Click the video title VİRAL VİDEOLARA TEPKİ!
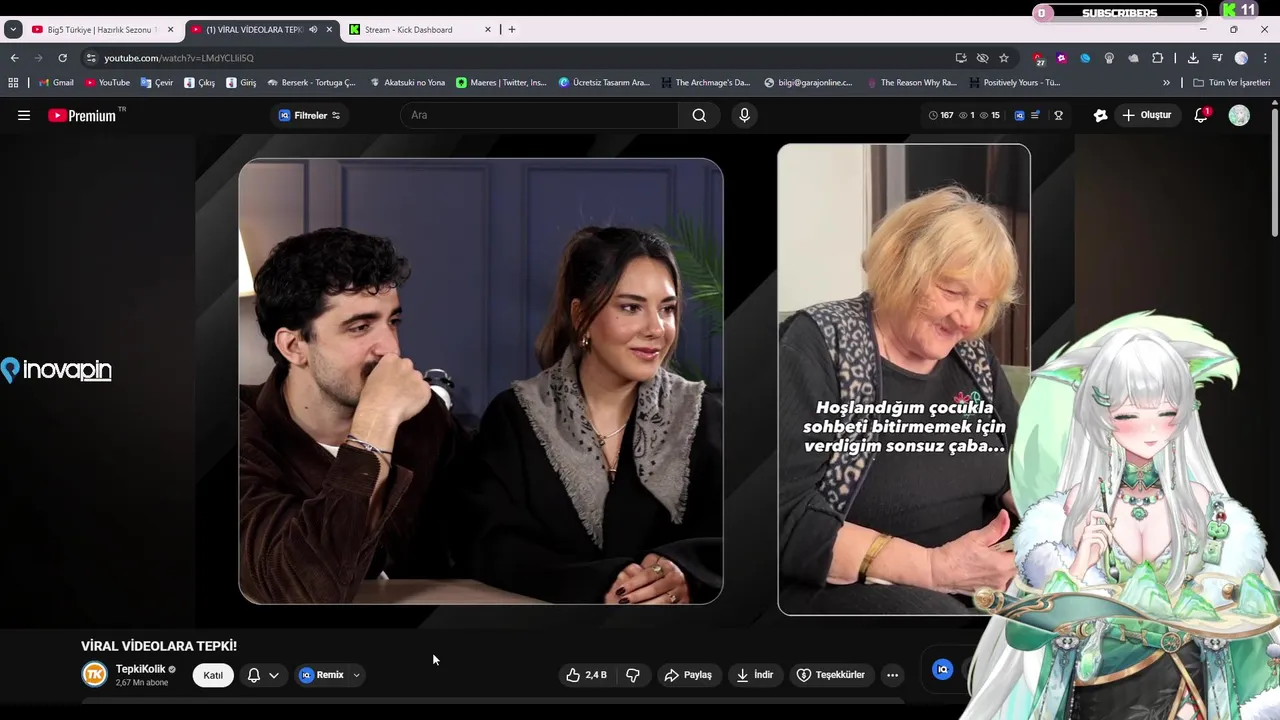1280x720 pixels. point(159,646)
